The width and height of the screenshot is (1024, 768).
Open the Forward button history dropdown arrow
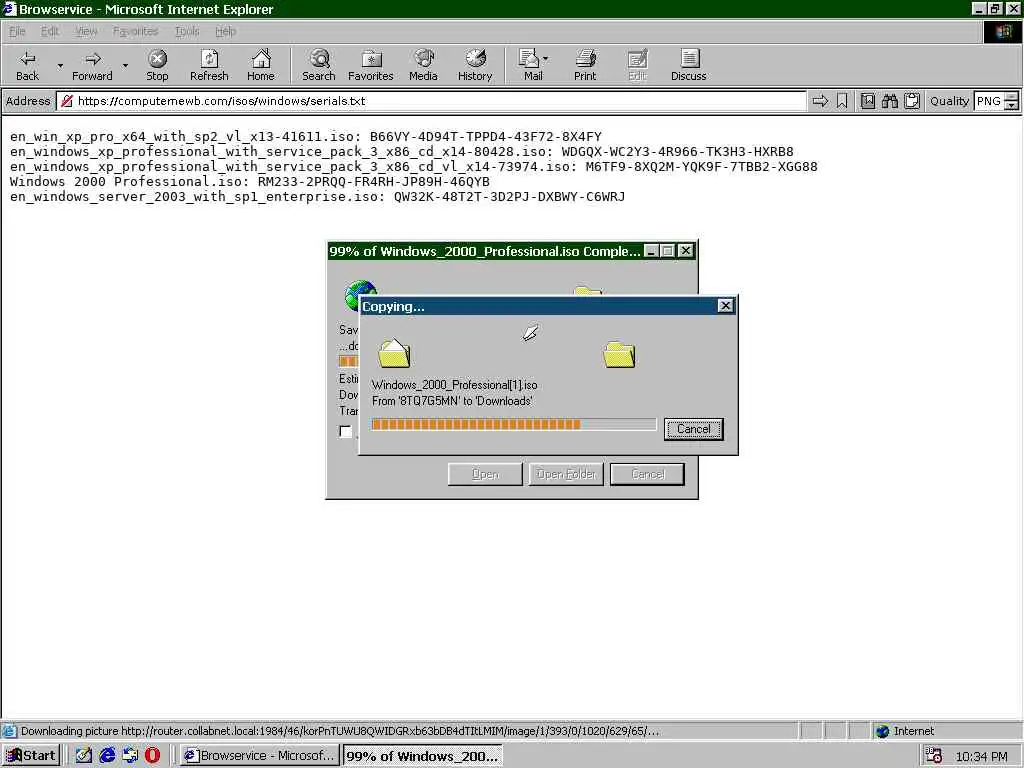click(x=125, y=66)
